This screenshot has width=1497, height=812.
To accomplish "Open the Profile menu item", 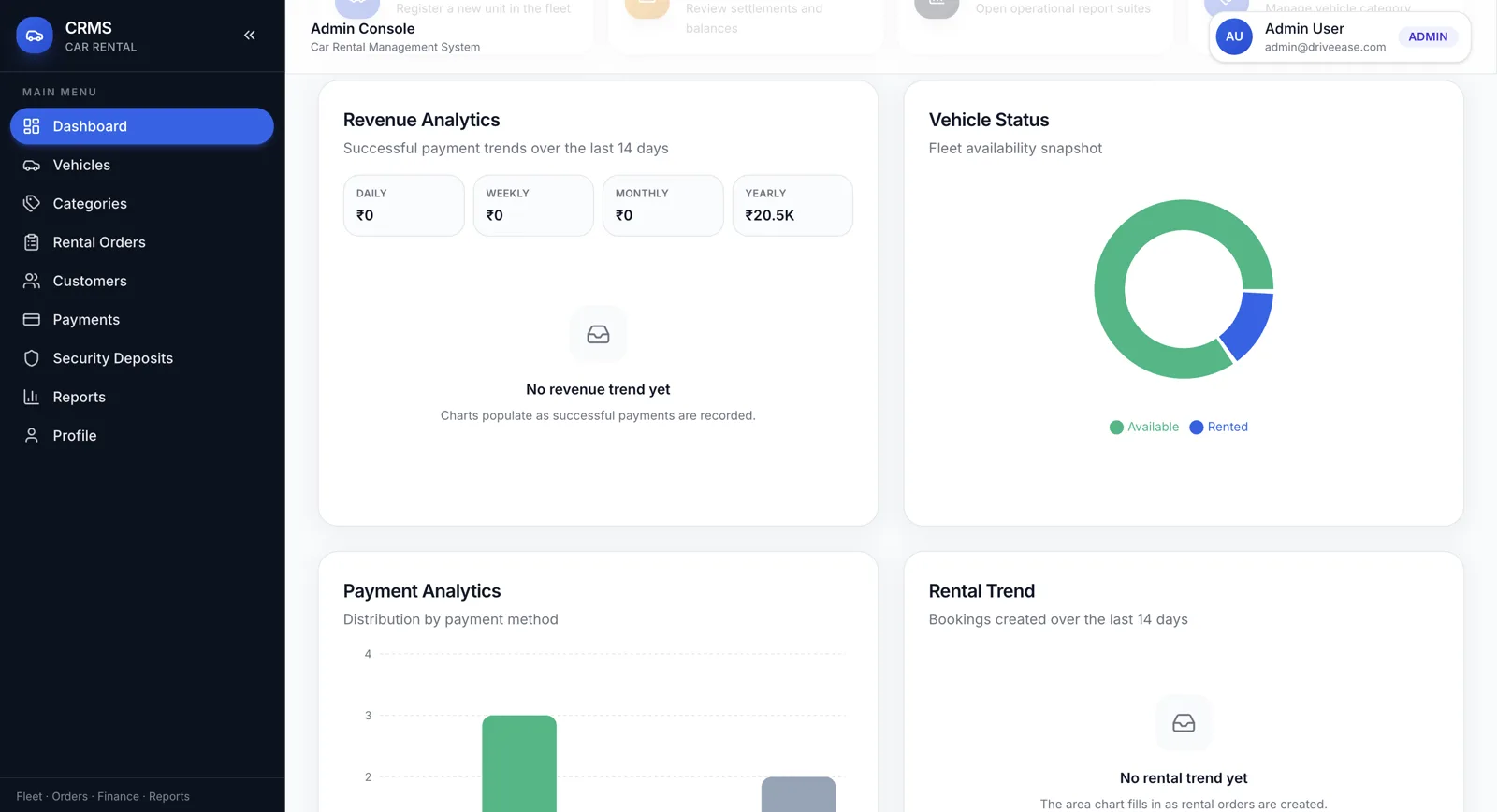I will 142,436.
